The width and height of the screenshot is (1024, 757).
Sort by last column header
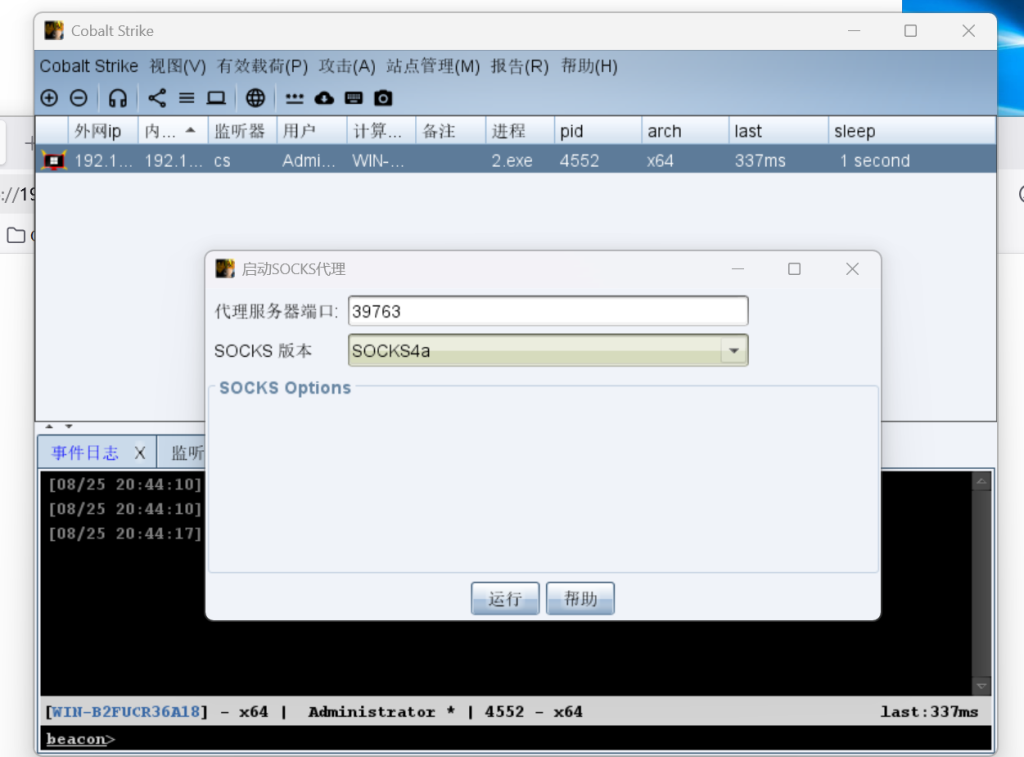[x=778, y=131]
